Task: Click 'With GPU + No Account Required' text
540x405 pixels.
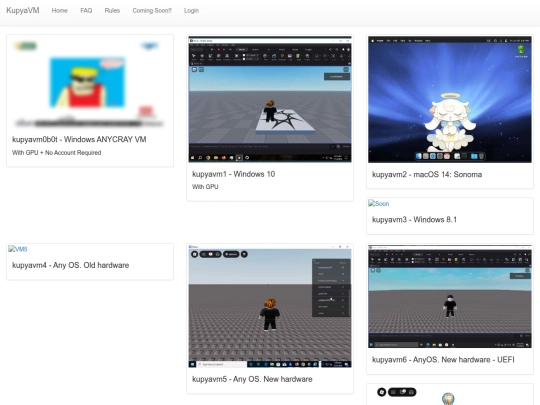Action: pyautogui.click(x=56, y=153)
